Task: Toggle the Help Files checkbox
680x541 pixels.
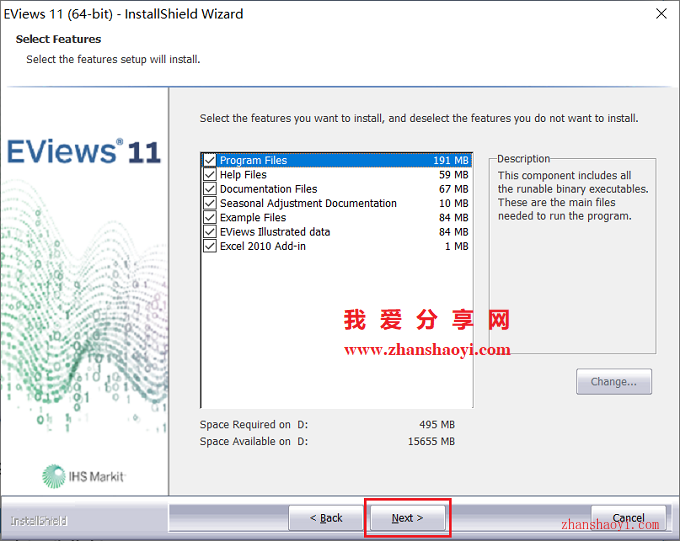Action: pyautogui.click(x=210, y=174)
